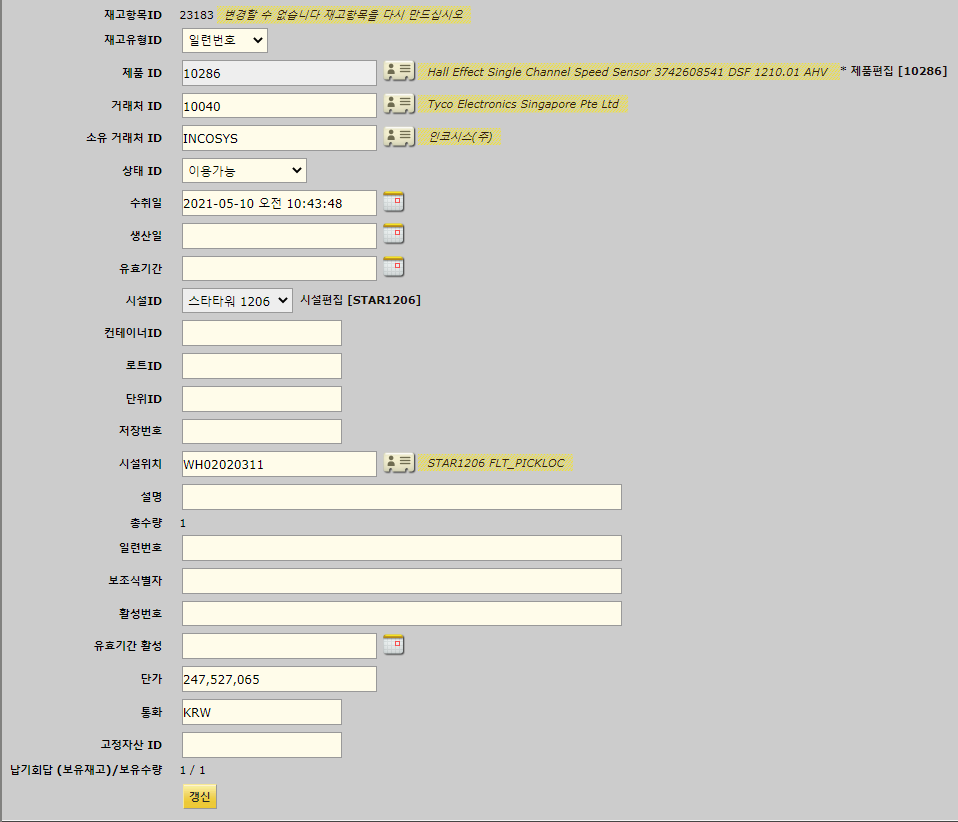
Task: Focus the 통화 field containing KRW
Action: pos(261,712)
